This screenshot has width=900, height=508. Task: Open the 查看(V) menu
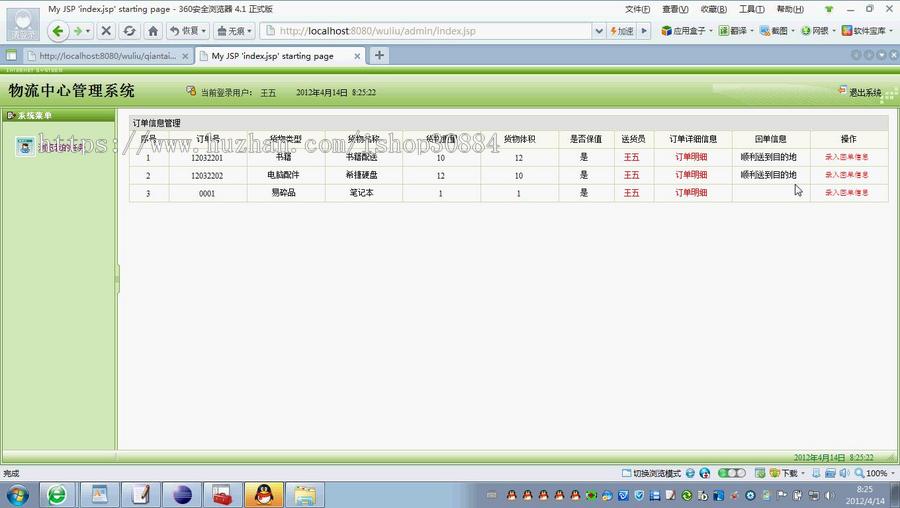[675, 9]
